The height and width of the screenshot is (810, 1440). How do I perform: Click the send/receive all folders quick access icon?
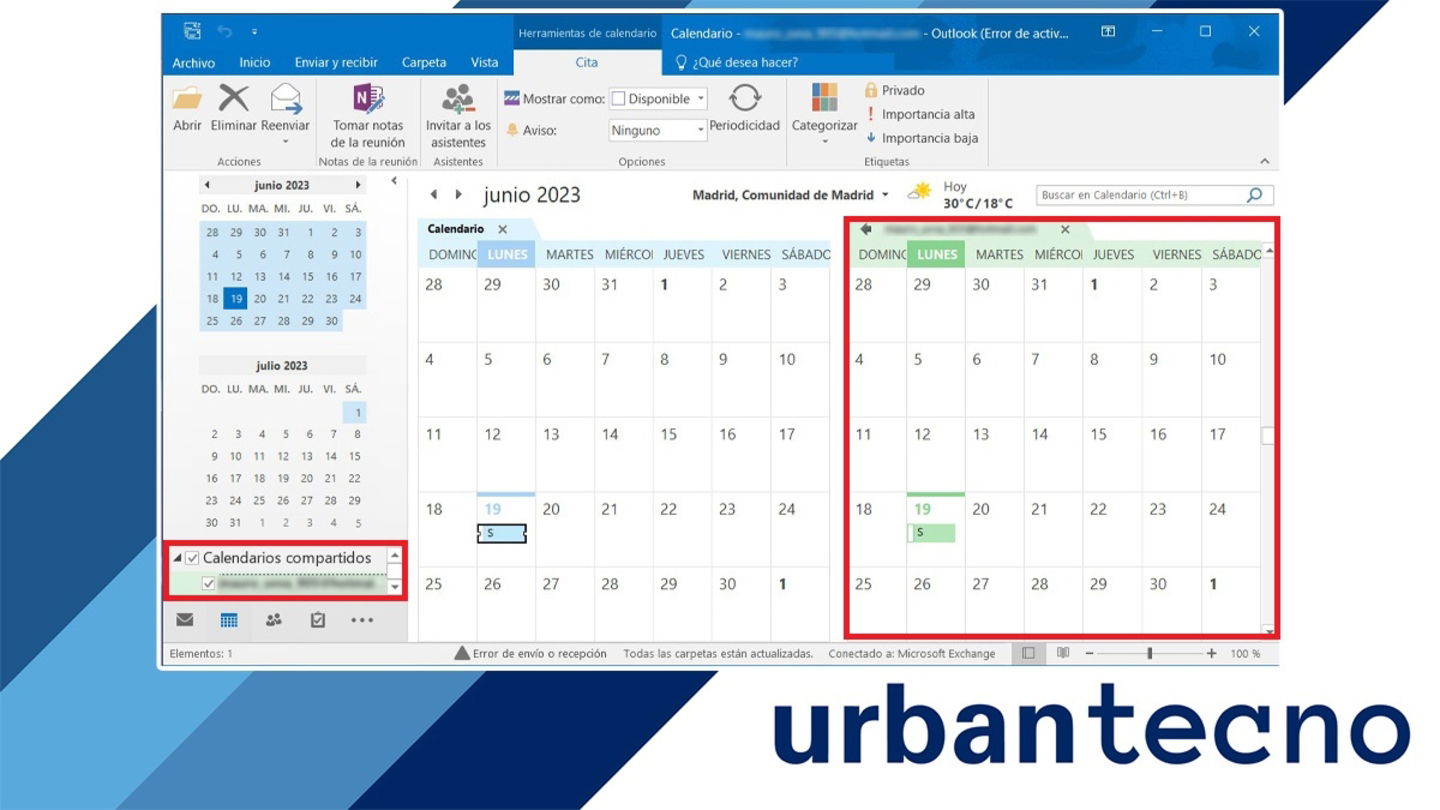pos(192,32)
